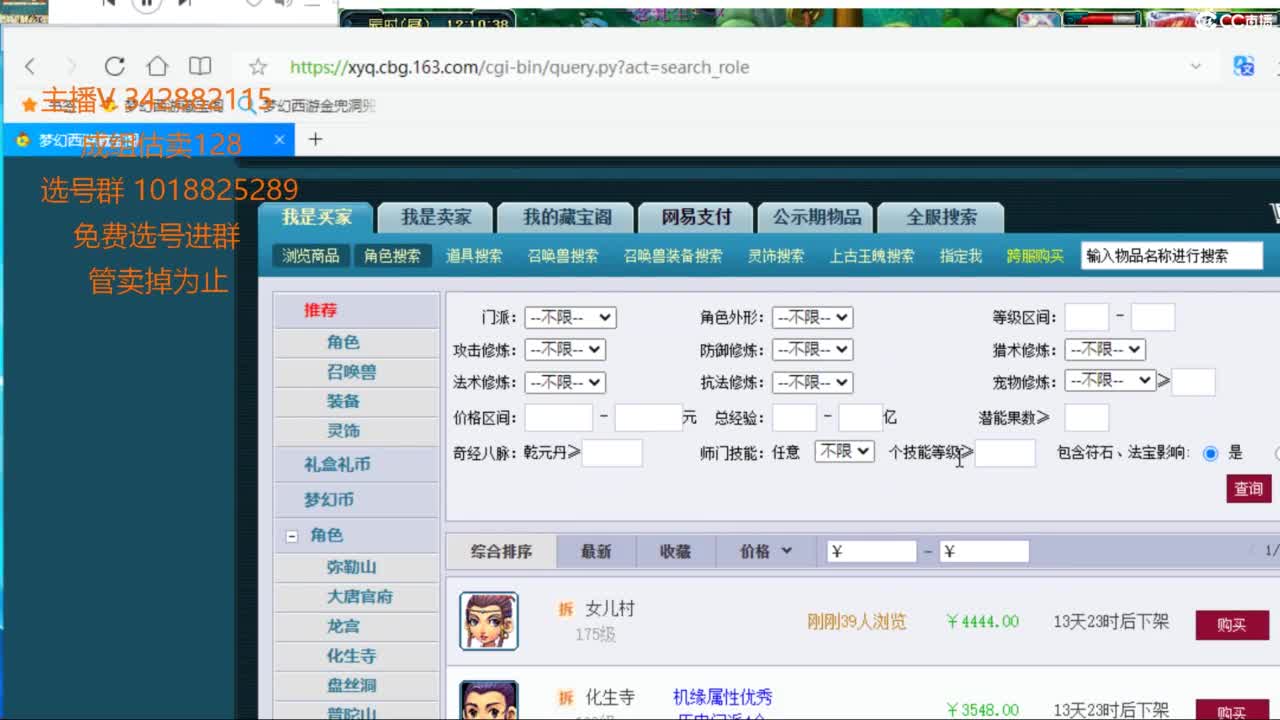
Task: Open the 攻击修炼 dropdown
Action: tap(565, 350)
